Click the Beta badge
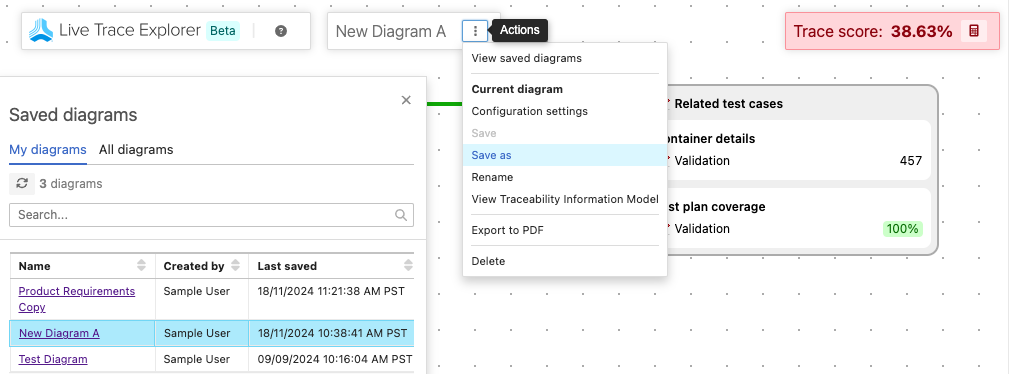 (x=223, y=31)
